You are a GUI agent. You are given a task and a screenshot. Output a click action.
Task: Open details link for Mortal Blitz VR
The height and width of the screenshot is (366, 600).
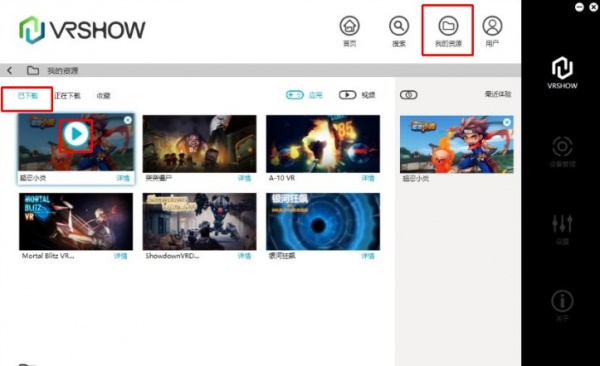[121, 256]
